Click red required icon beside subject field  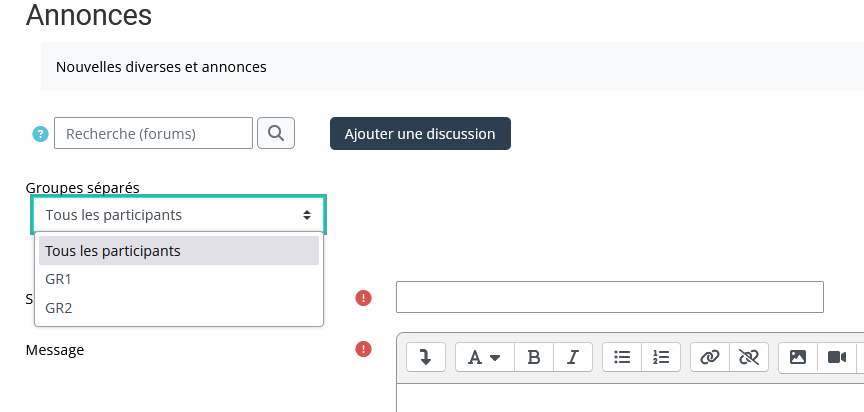[x=363, y=298]
